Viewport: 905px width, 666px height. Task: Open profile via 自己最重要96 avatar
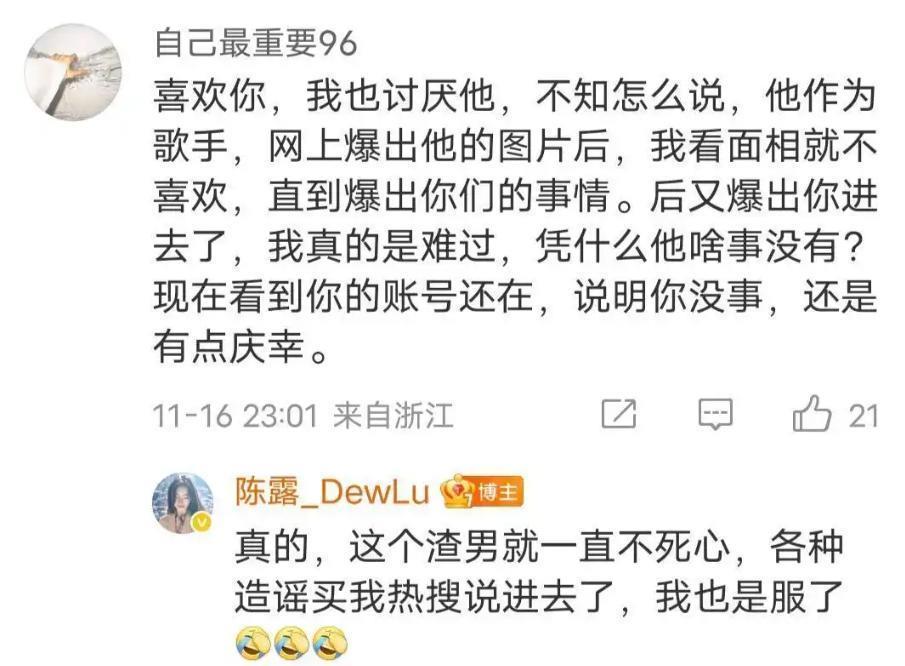tap(73, 72)
